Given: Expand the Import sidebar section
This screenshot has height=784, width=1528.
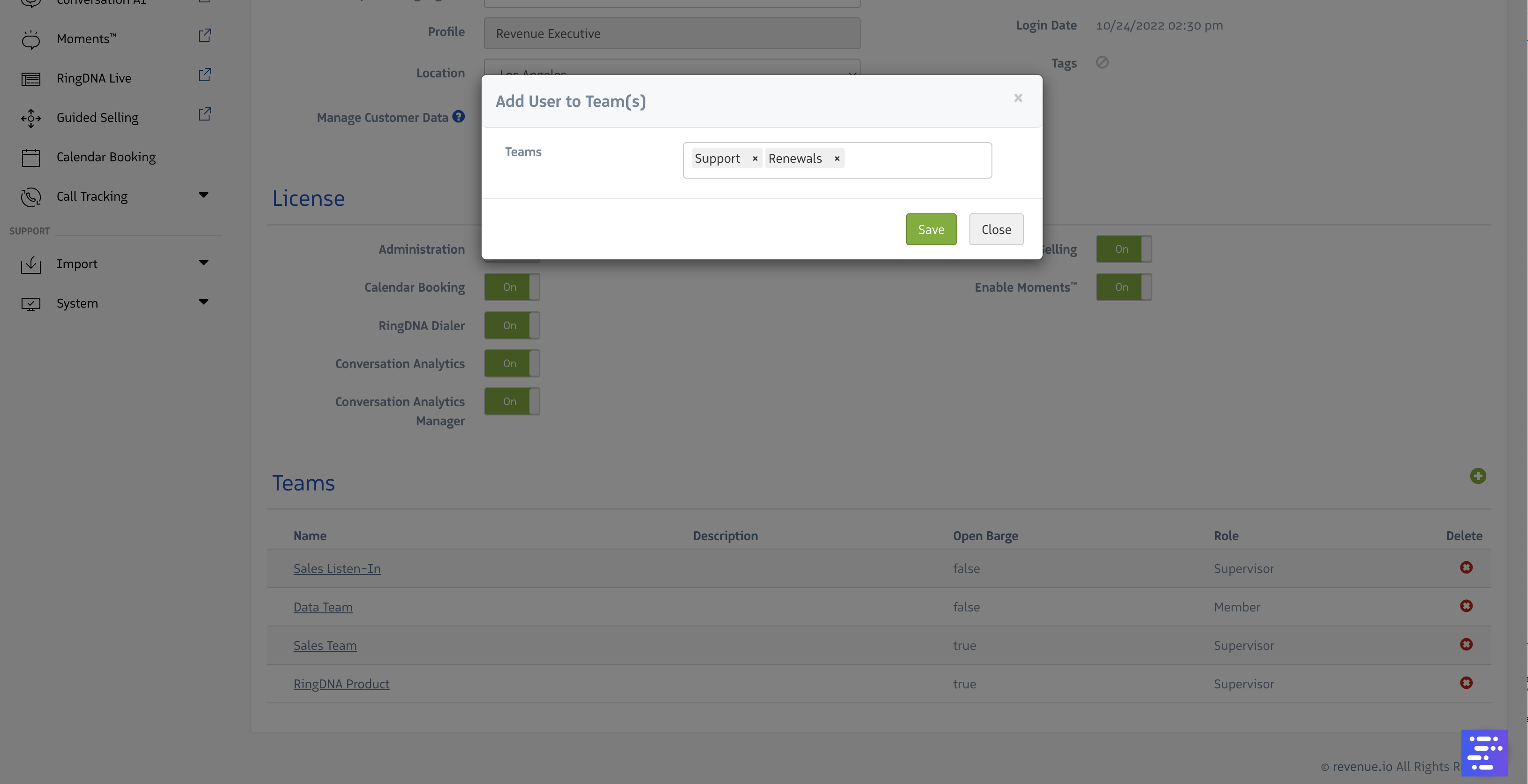Looking at the screenshot, I should click(x=204, y=263).
